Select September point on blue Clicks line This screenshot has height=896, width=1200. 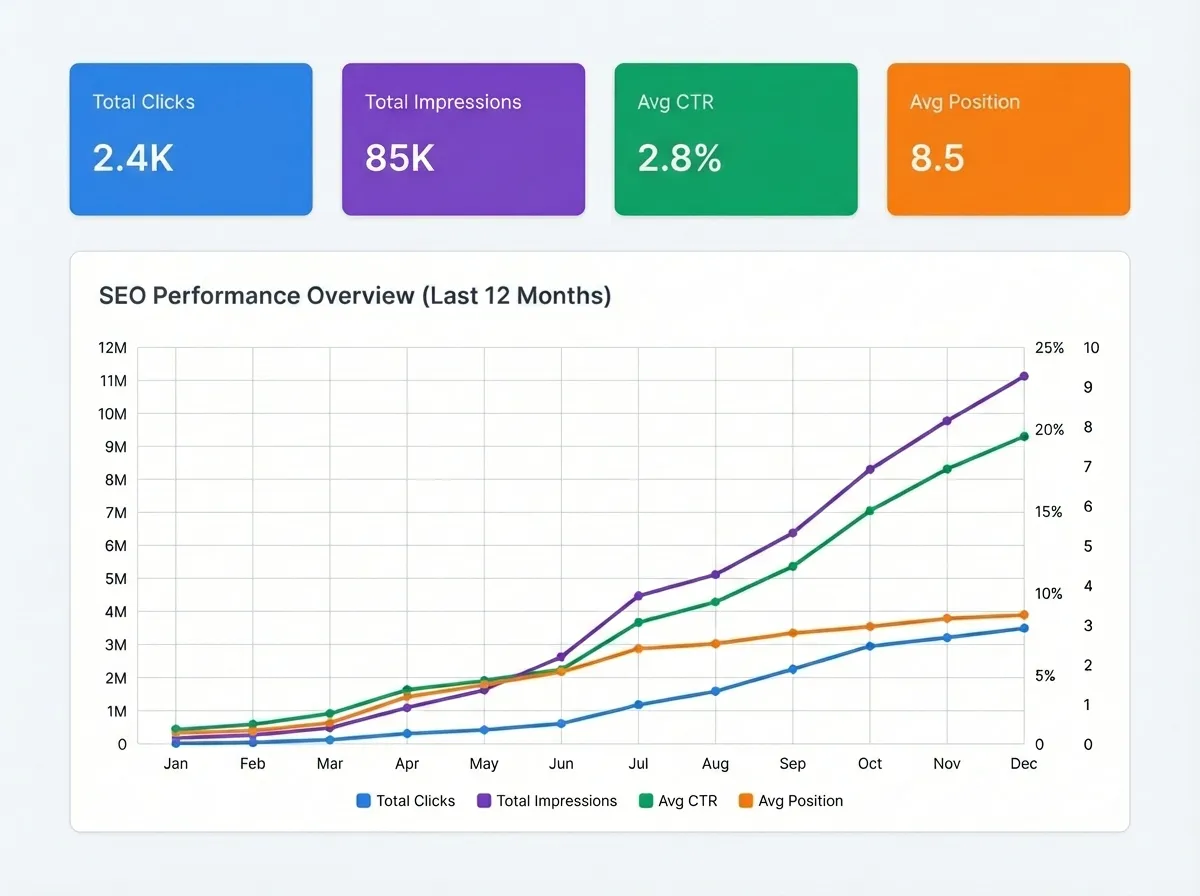tap(793, 669)
